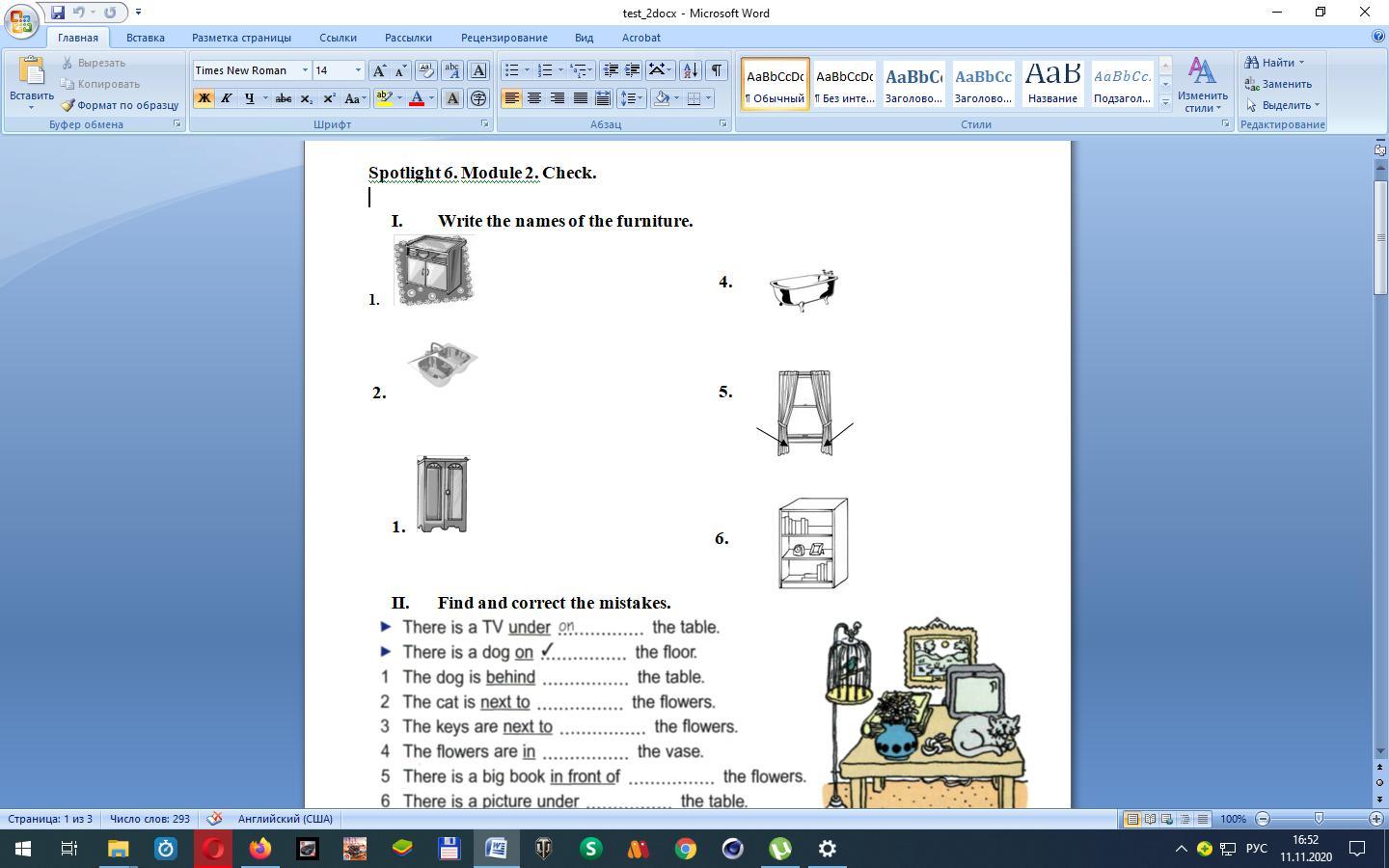
Task: Click the zoom slider handle
Action: [x=1319, y=819]
